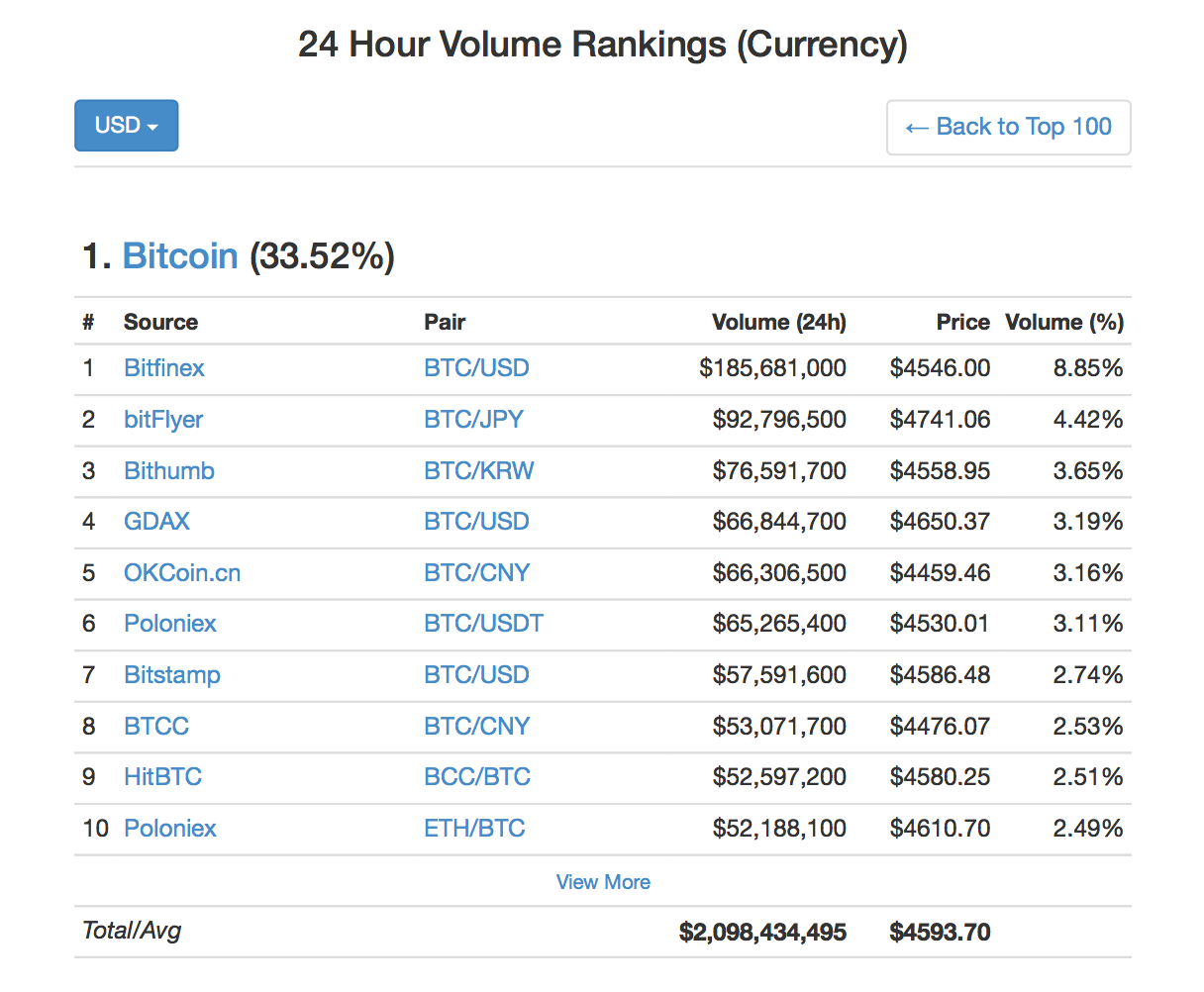Open the Bitfinex exchange link

point(164,368)
